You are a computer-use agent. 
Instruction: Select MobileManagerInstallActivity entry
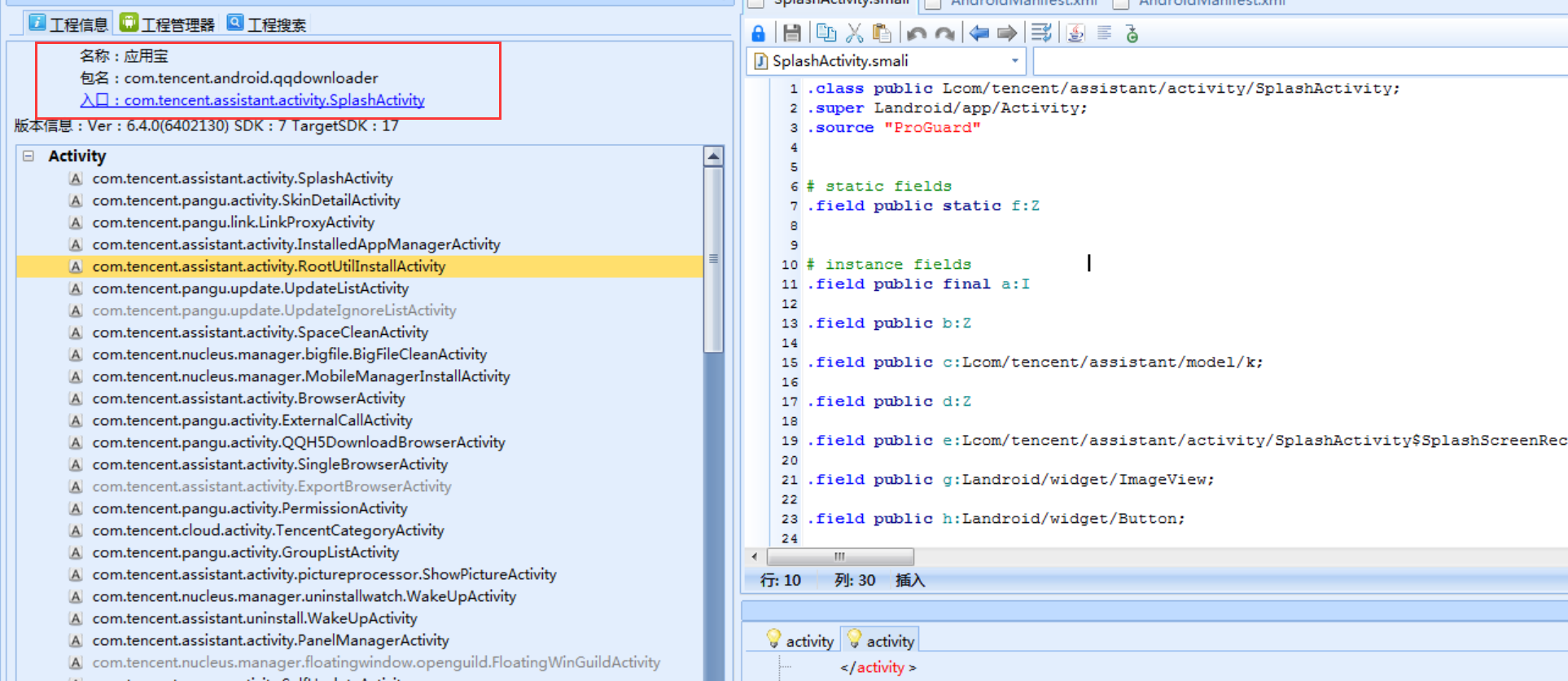[301, 376]
